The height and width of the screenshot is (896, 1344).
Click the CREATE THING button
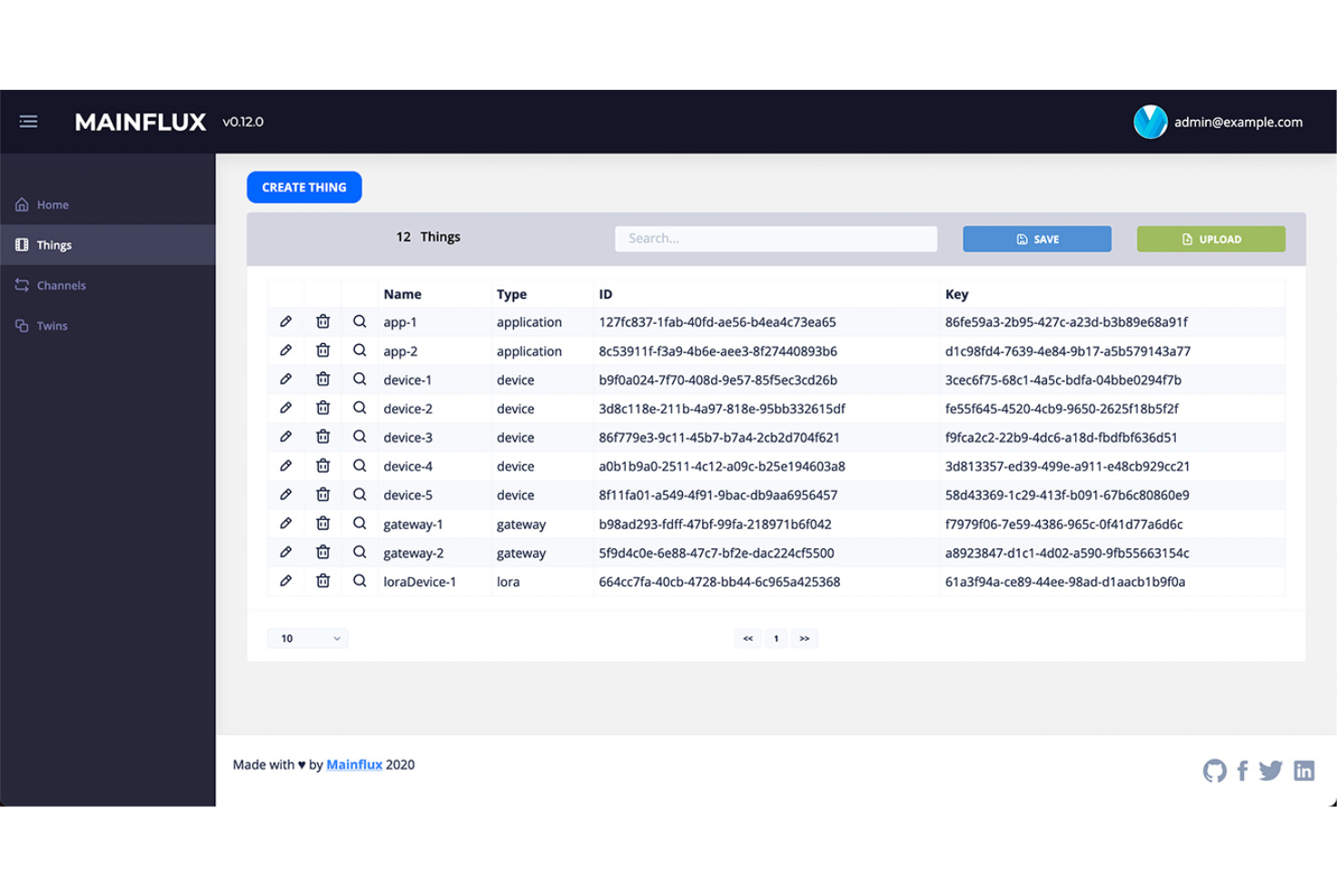tap(304, 187)
